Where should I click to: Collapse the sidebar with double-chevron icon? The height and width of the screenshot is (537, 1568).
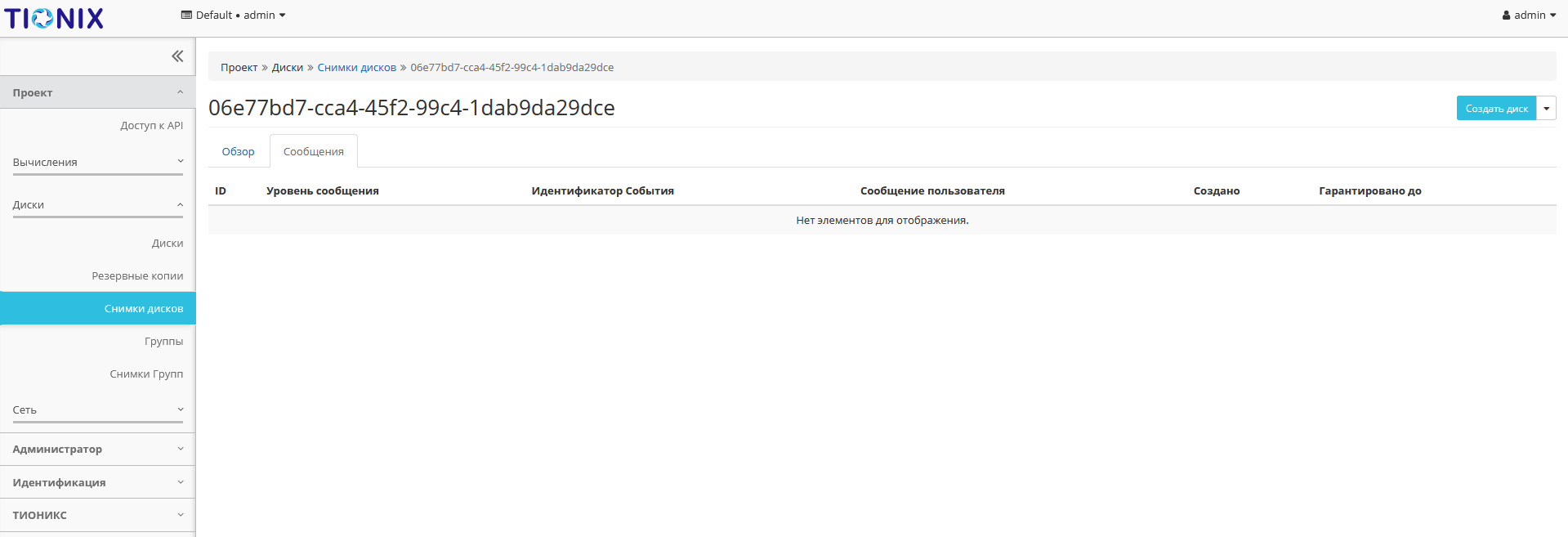click(x=177, y=56)
